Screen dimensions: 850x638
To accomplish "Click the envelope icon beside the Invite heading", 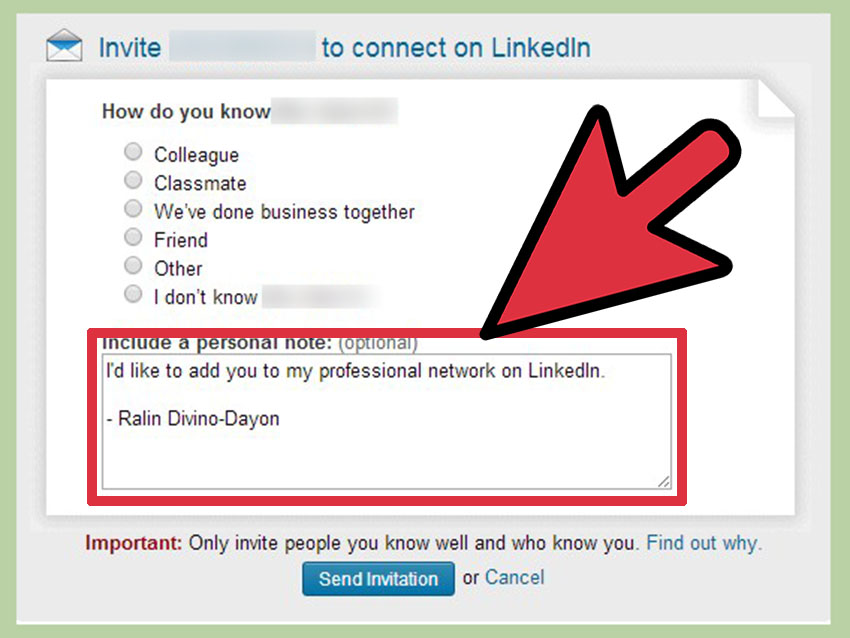I will [x=64, y=46].
